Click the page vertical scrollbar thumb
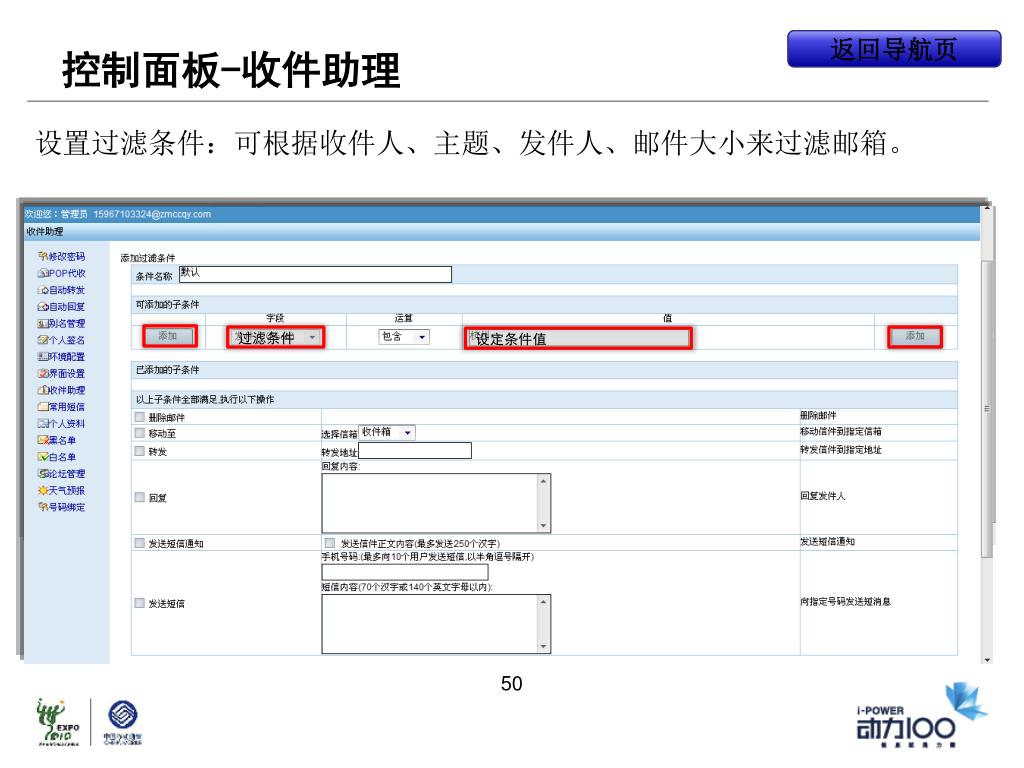The height and width of the screenshot is (768, 1024). click(987, 408)
